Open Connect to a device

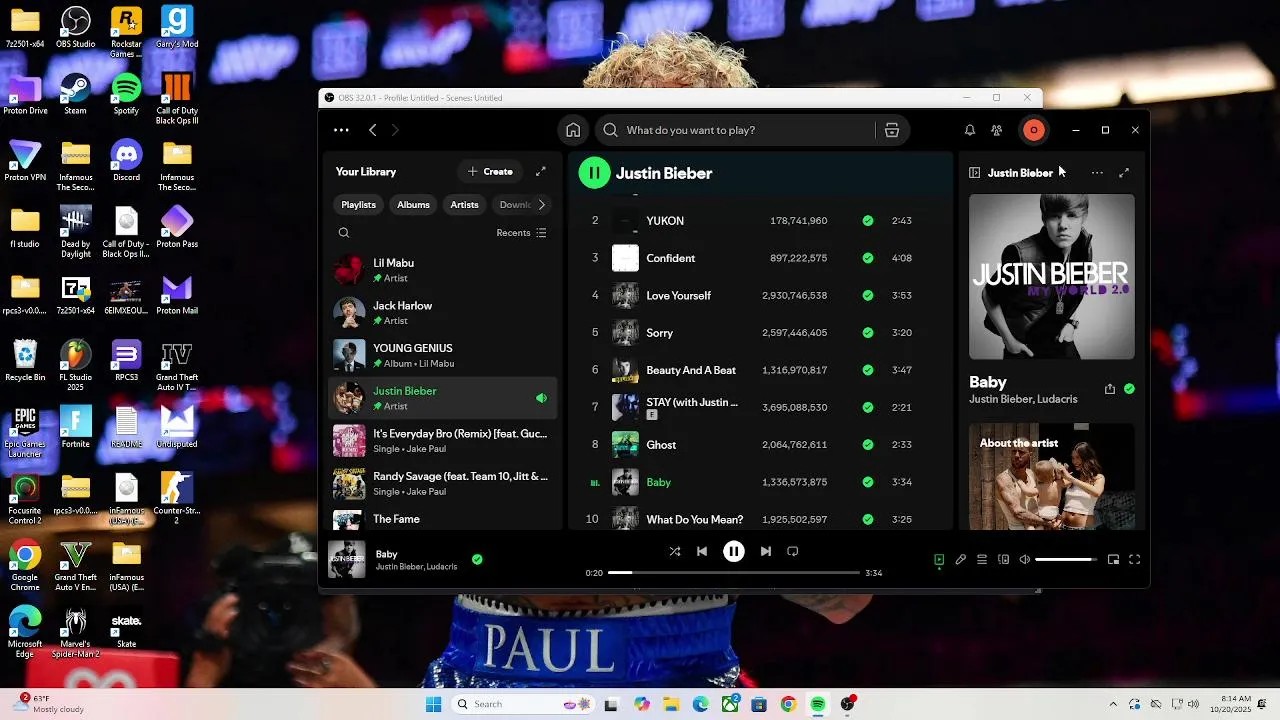pos(1004,560)
